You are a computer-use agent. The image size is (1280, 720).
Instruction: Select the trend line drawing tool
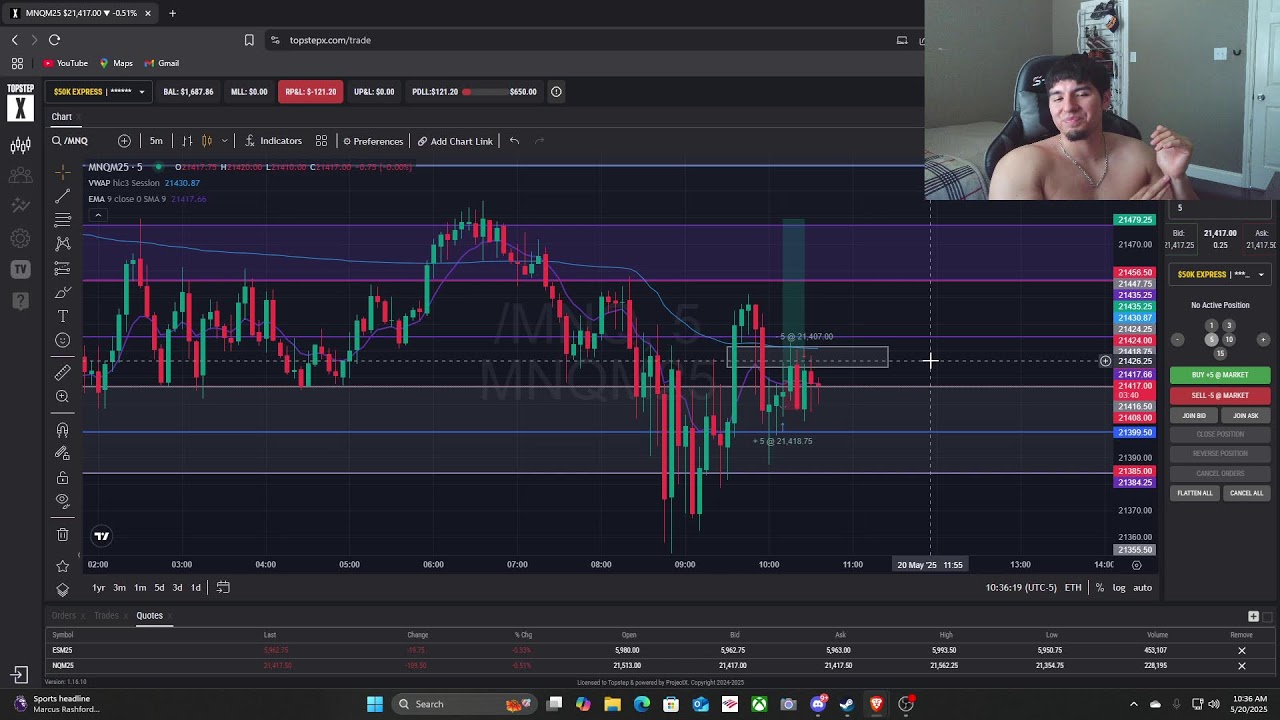(x=62, y=196)
